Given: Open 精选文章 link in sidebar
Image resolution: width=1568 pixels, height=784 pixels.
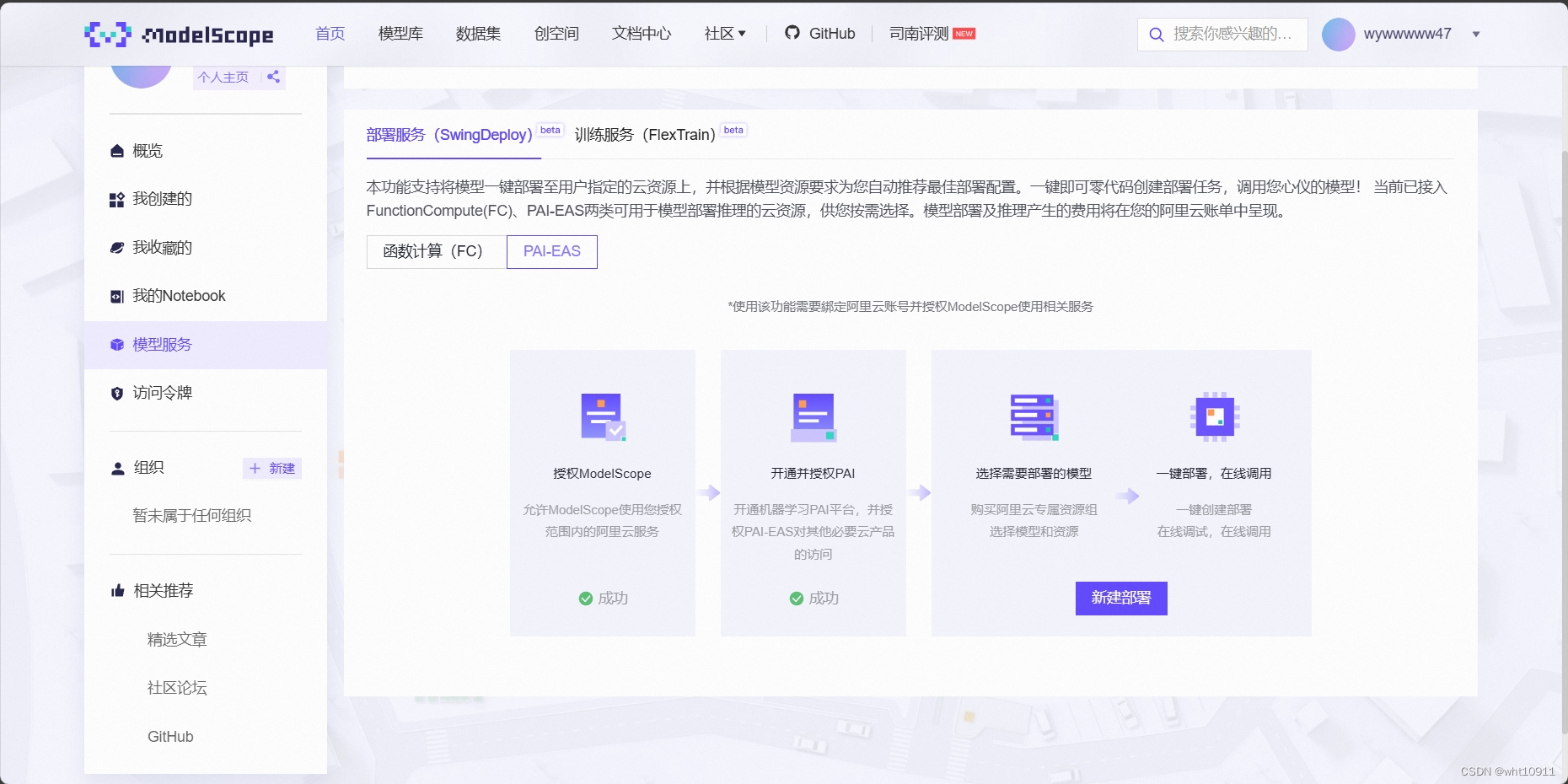Looking at the screenshot, I should click(177, 640).
